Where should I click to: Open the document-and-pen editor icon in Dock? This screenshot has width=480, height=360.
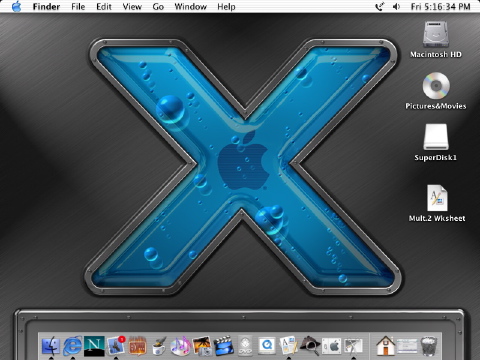pos(288,346)
